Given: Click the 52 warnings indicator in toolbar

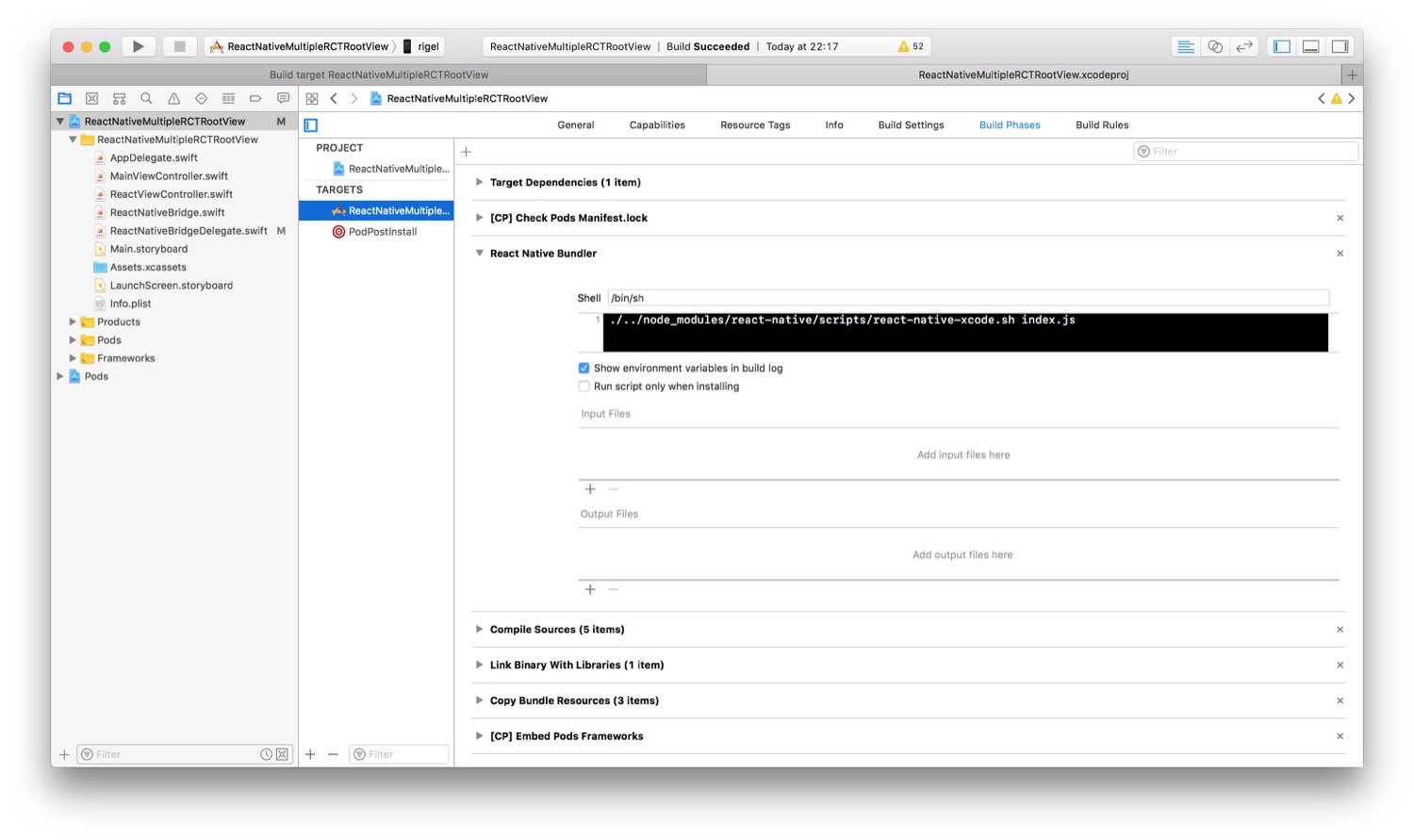Looking at the screenshot, I should (911, 46).
